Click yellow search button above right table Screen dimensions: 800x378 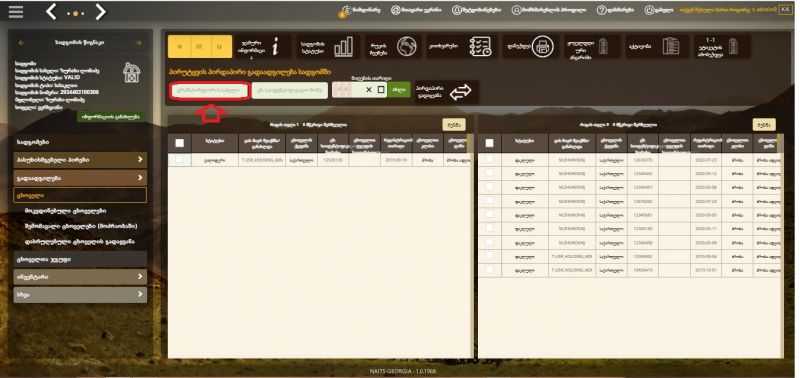(764, 124)
